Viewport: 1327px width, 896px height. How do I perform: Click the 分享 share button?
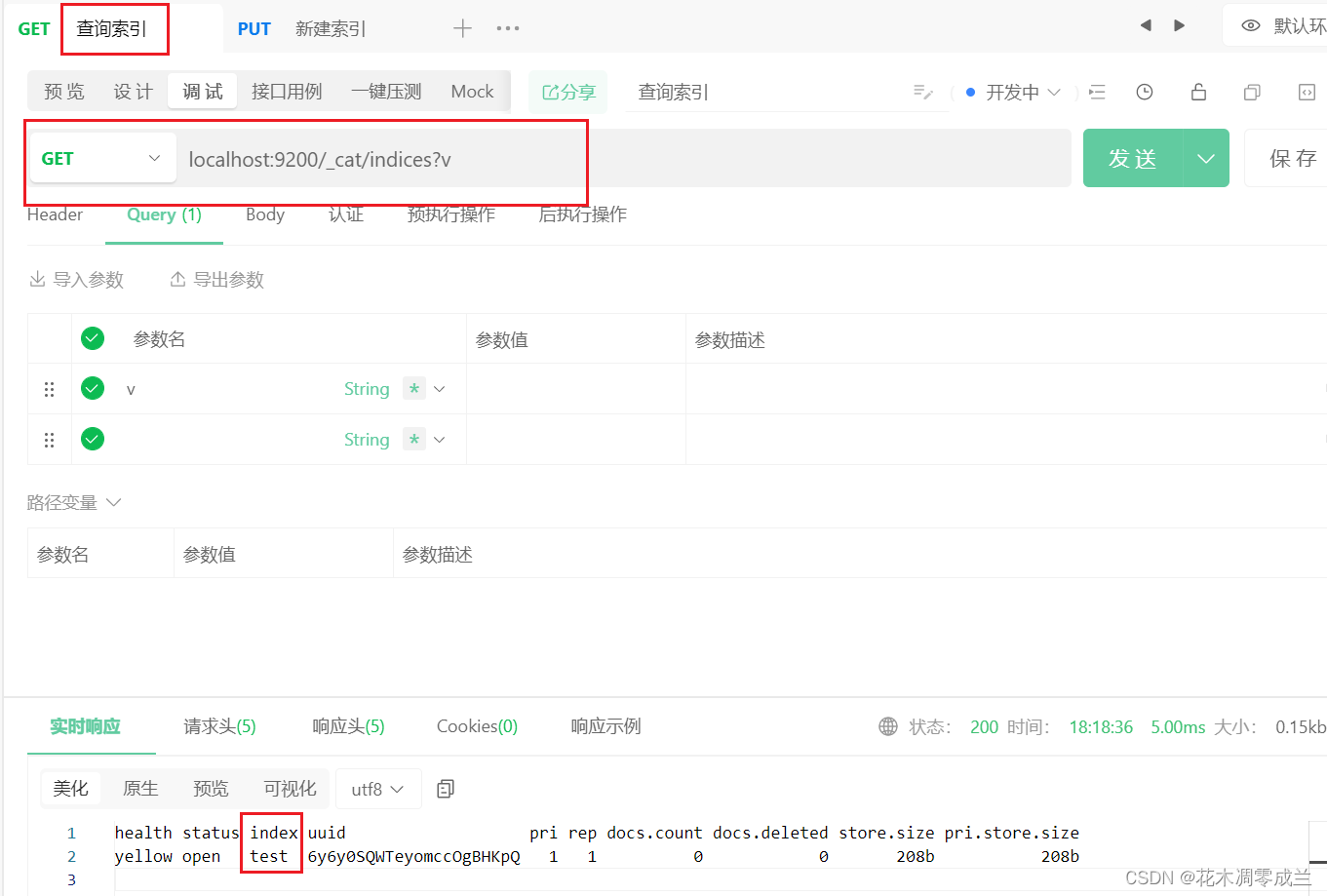(568, 92)
